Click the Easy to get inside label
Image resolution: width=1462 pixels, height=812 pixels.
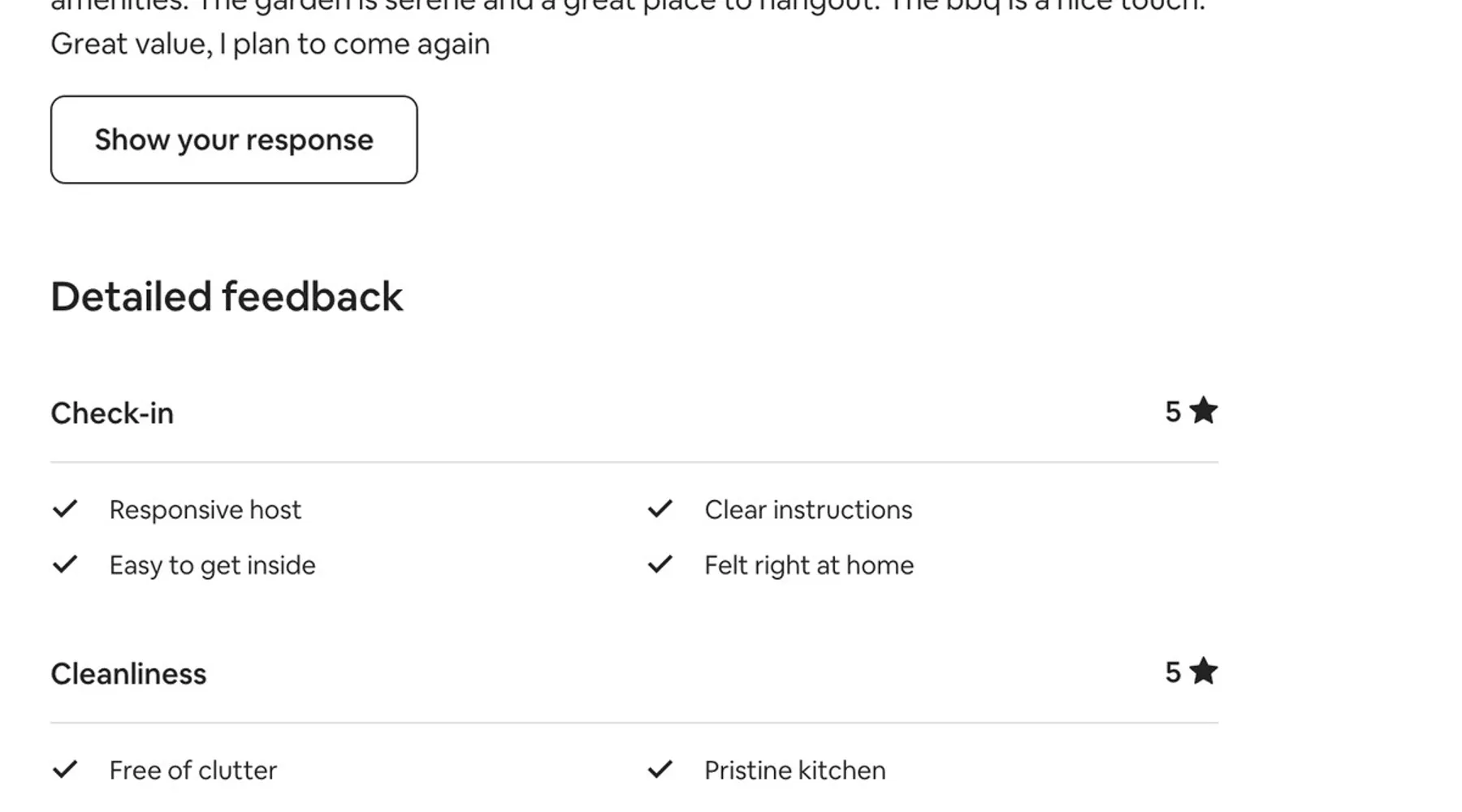click(x=213, y=565)
